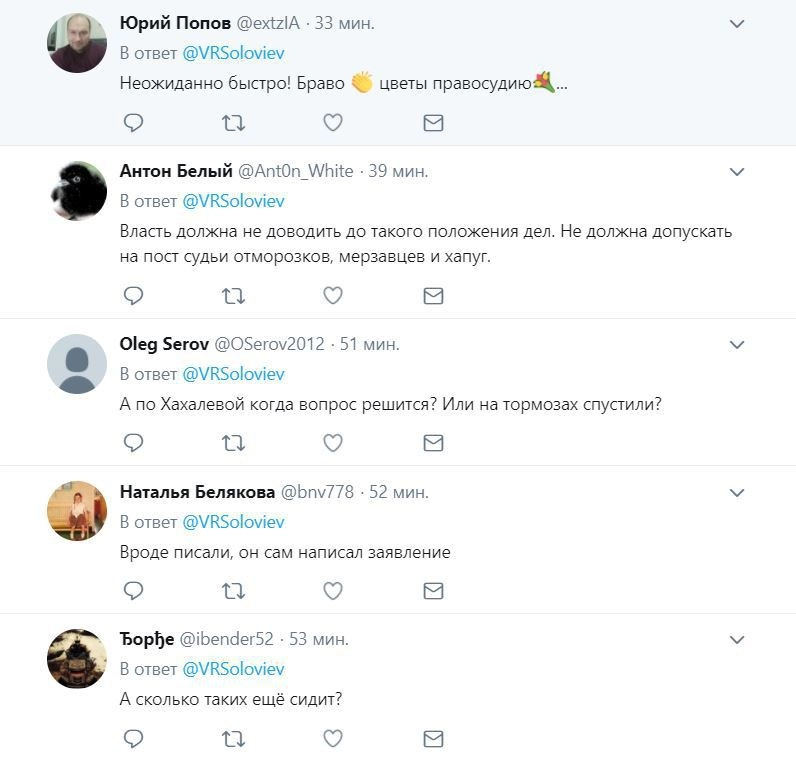Open the @VRSoloviev mention in Юрий Попов's reply

click(x=233, y=53)
